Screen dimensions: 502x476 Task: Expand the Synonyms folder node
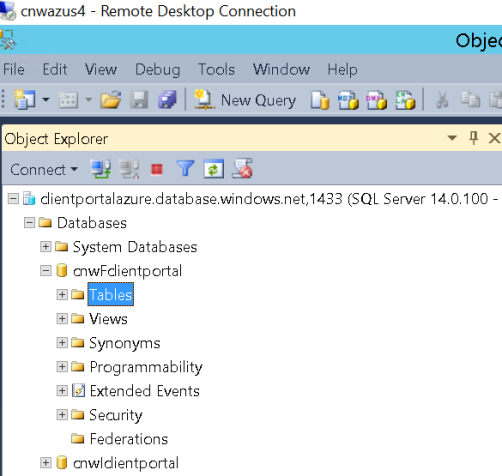pos(62,343)
